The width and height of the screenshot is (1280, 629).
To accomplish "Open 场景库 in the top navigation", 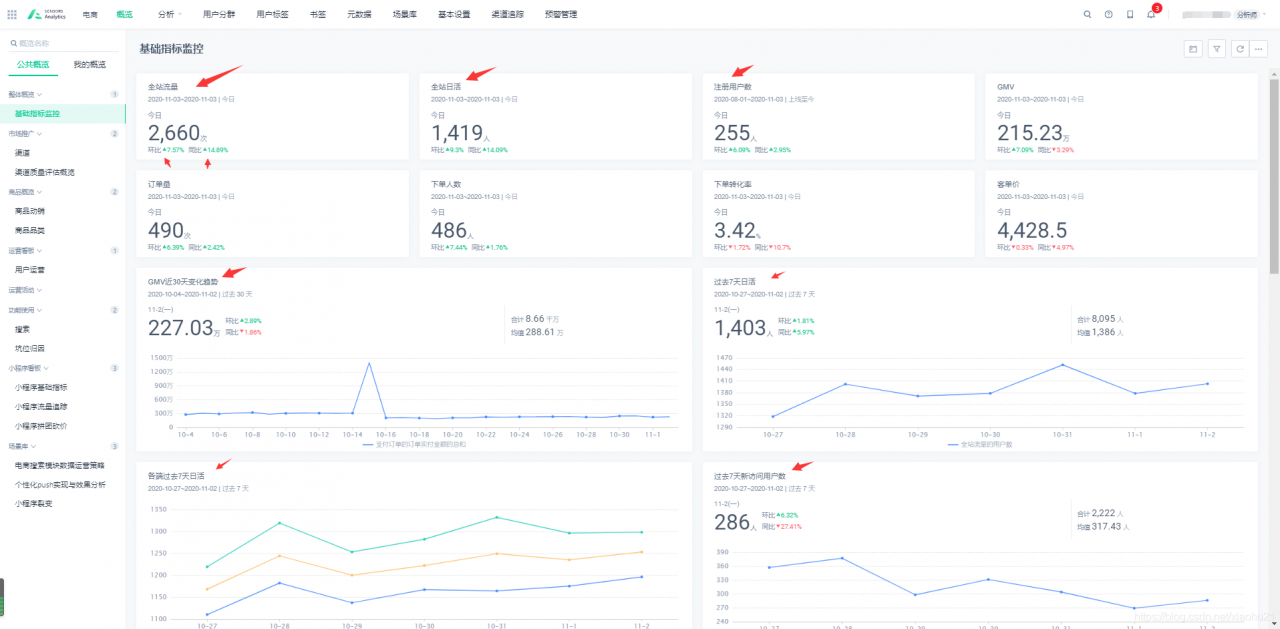I will 404,14.
